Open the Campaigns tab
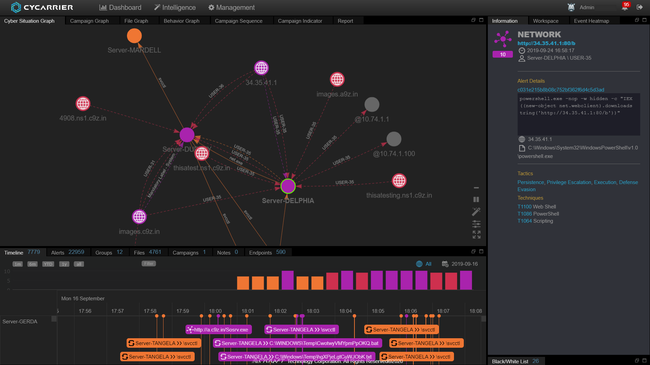Image resolution: width=650 pixels, height=365 pixels. [189, 252]
